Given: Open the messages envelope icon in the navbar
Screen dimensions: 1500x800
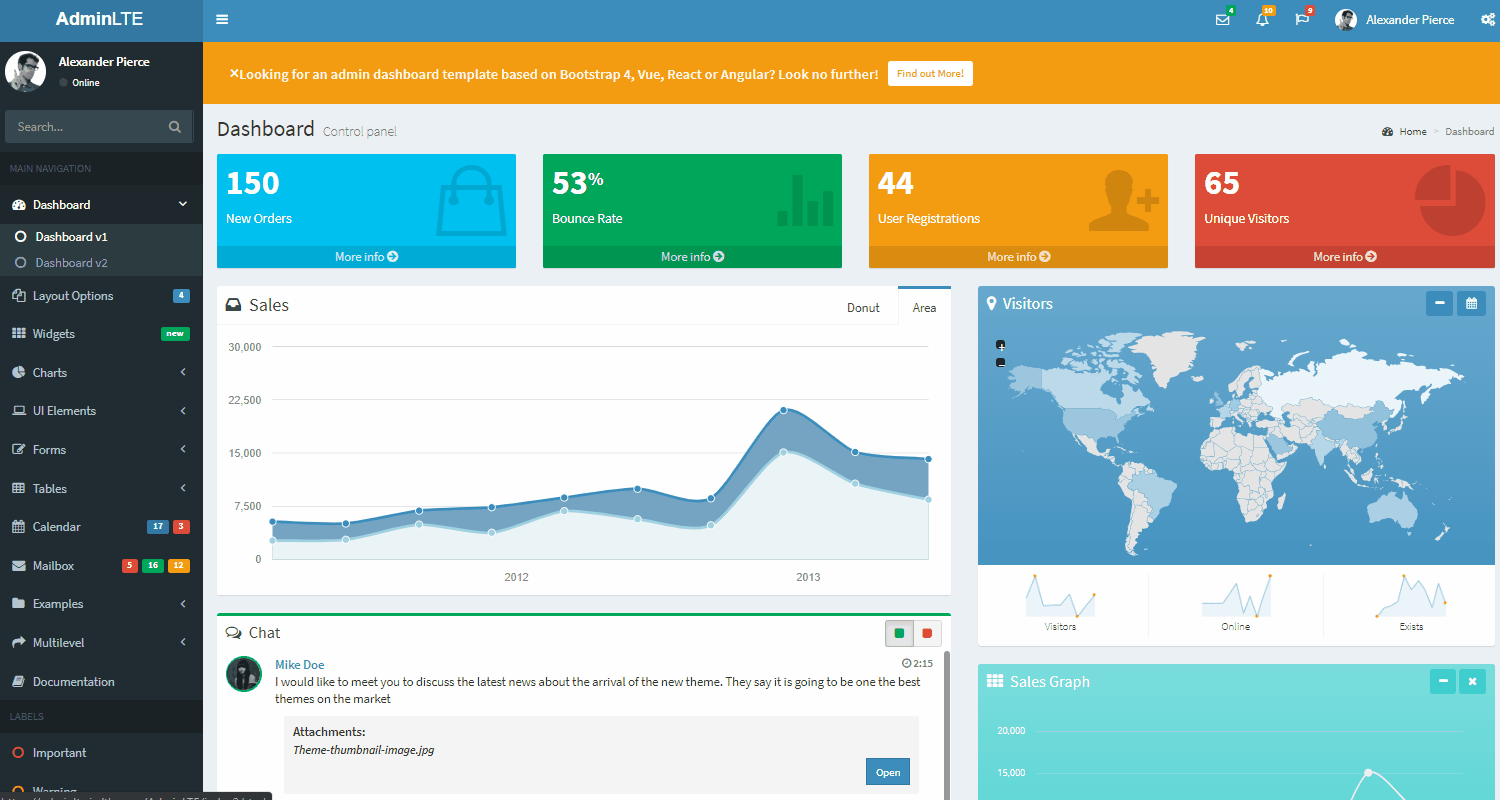Looking at the screenshot, I should pos(1223,19).
